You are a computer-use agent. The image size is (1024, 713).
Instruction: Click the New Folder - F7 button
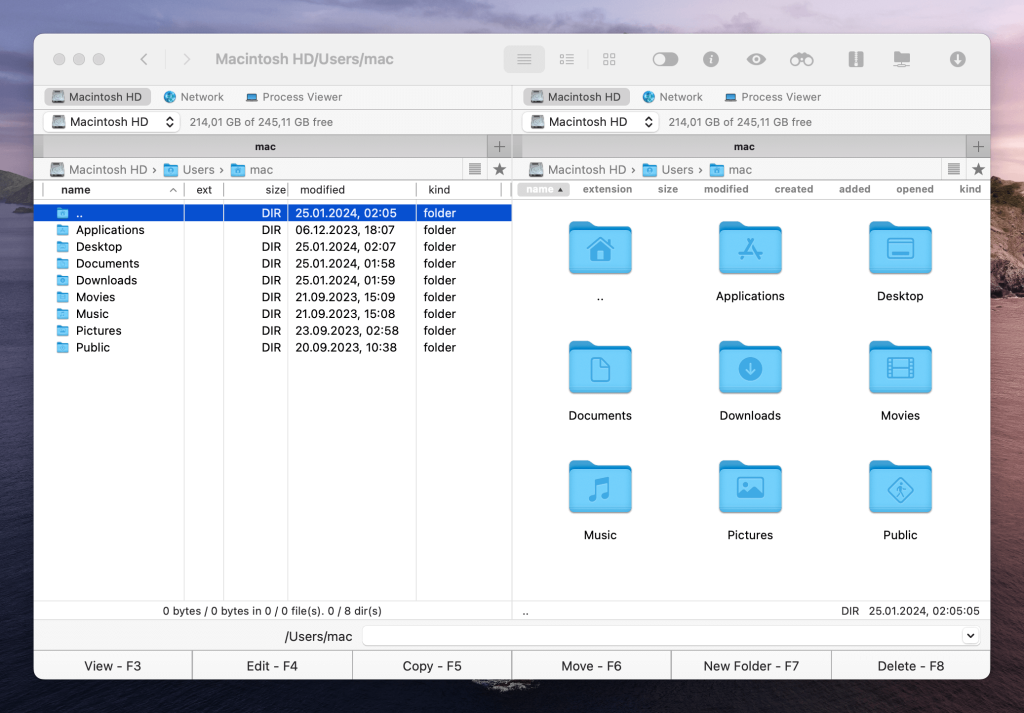pyautogui.click(x=751, y=664)
